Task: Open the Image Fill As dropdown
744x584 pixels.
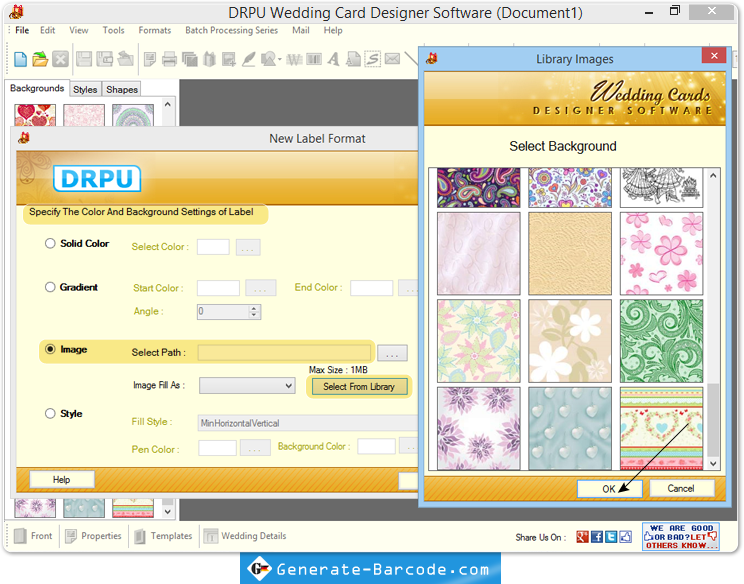Action: click(x=247, y=386)
